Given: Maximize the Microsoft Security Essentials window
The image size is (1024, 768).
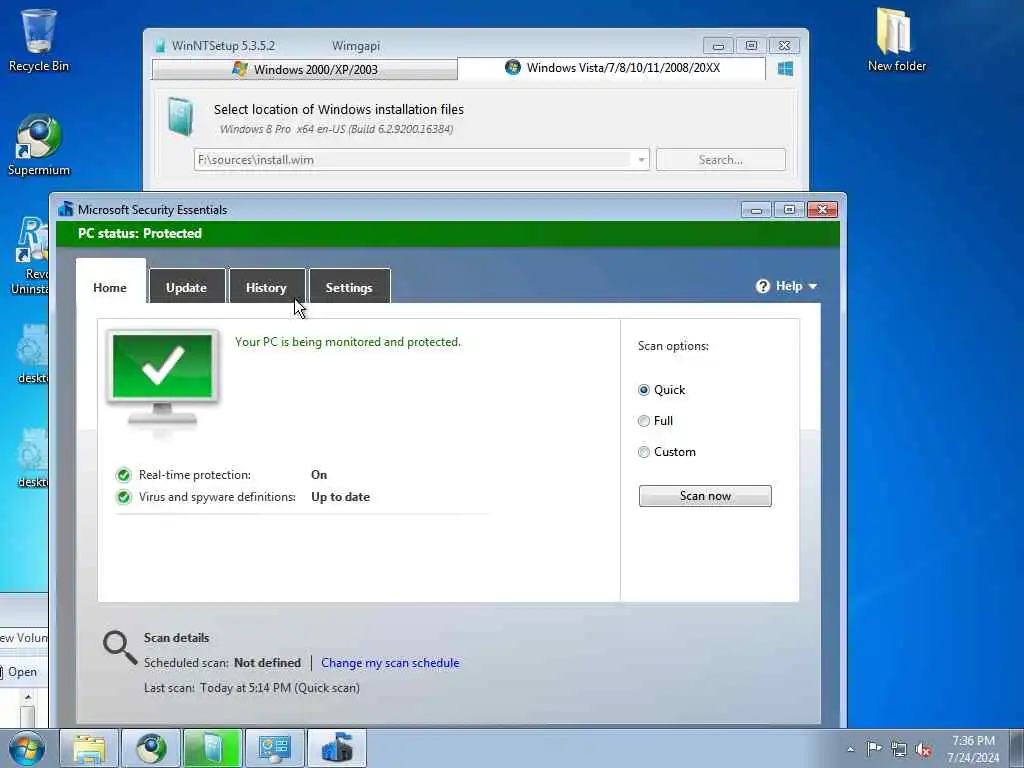Looking at the screenshot, I should pyautogui.click(x=790, y=210).
